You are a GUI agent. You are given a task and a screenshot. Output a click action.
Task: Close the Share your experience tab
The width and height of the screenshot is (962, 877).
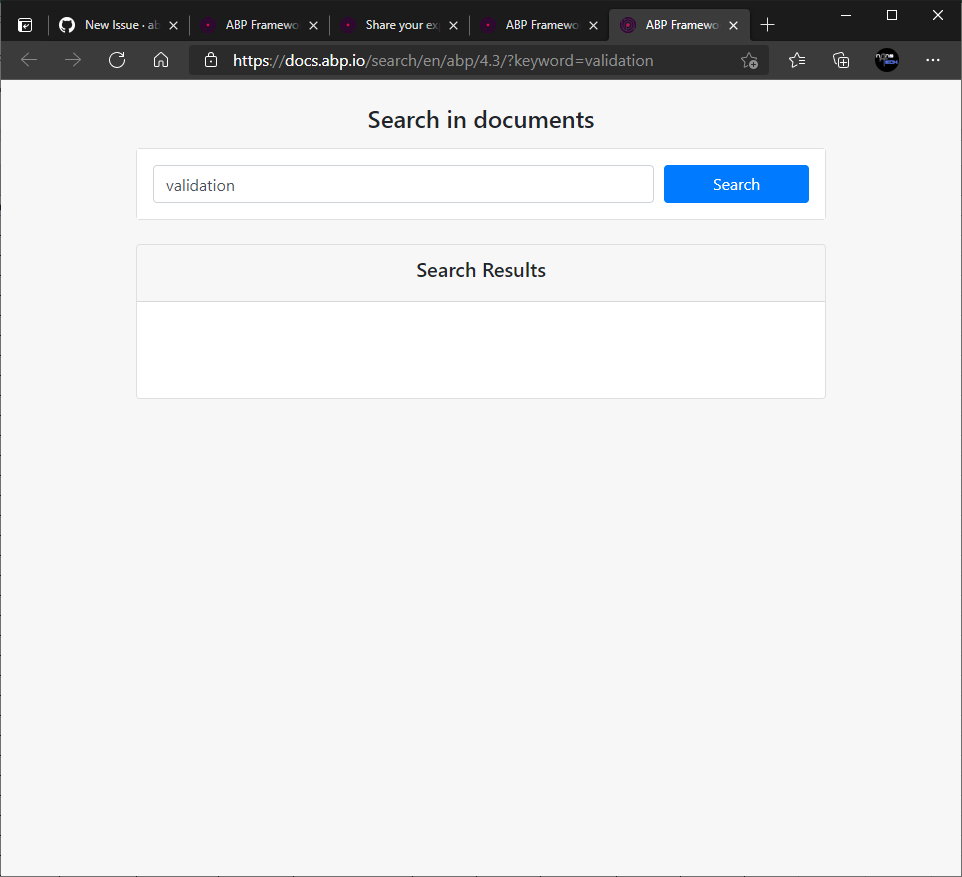[453, 24]
